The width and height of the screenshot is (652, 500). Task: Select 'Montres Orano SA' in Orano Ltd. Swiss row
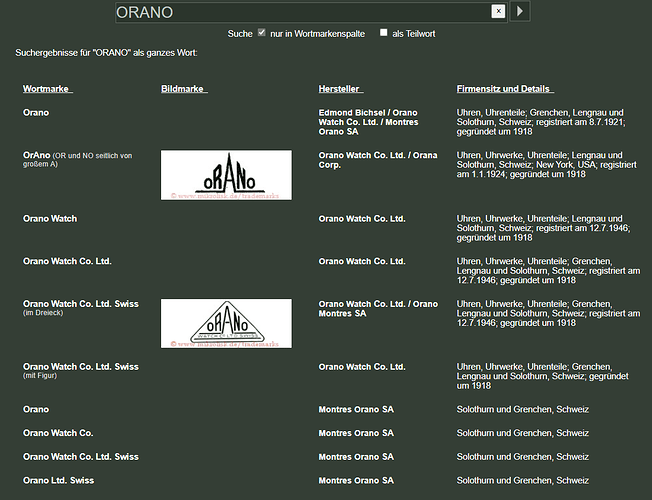tap(356, 480)
